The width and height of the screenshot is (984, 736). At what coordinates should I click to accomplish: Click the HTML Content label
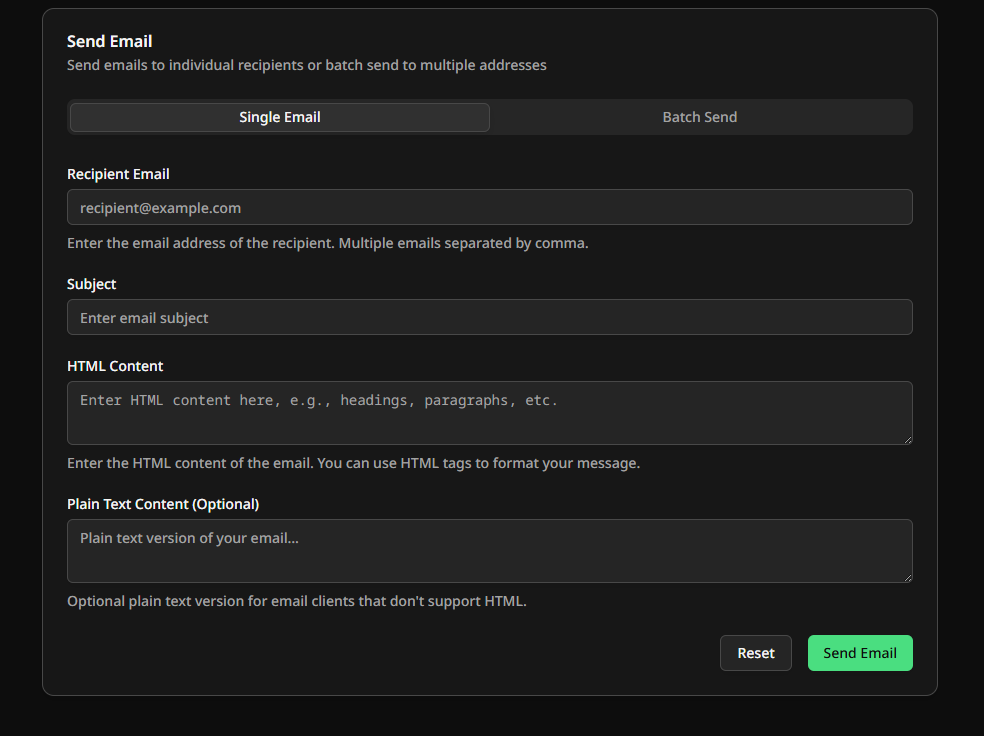coord(115,366)
